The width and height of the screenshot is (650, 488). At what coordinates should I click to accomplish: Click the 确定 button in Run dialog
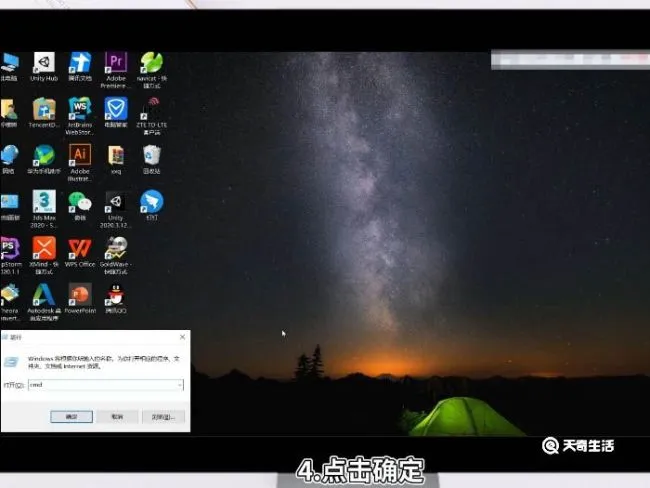coord(71,417)
